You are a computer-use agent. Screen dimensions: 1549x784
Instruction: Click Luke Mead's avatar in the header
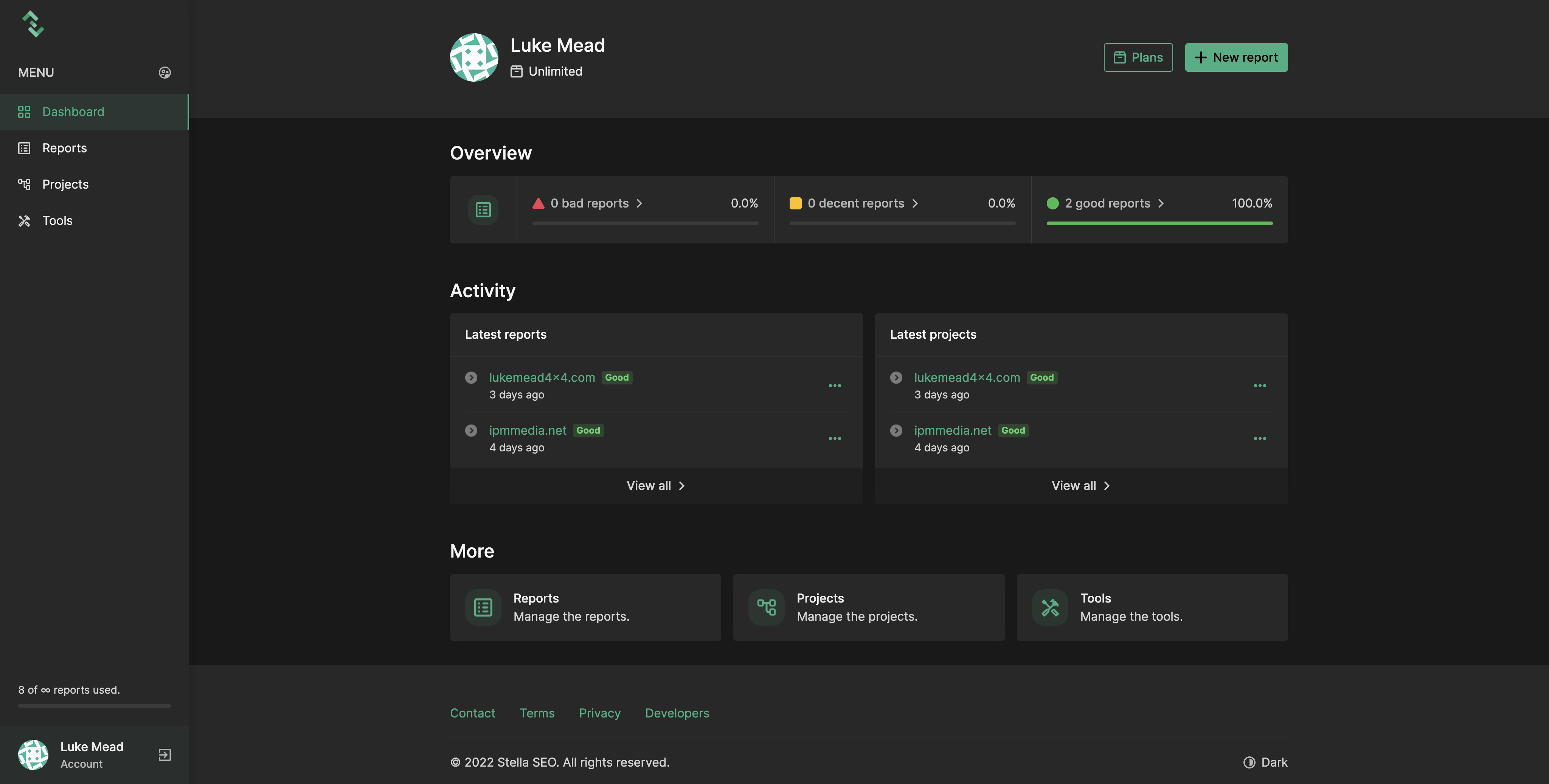point(474,58)
